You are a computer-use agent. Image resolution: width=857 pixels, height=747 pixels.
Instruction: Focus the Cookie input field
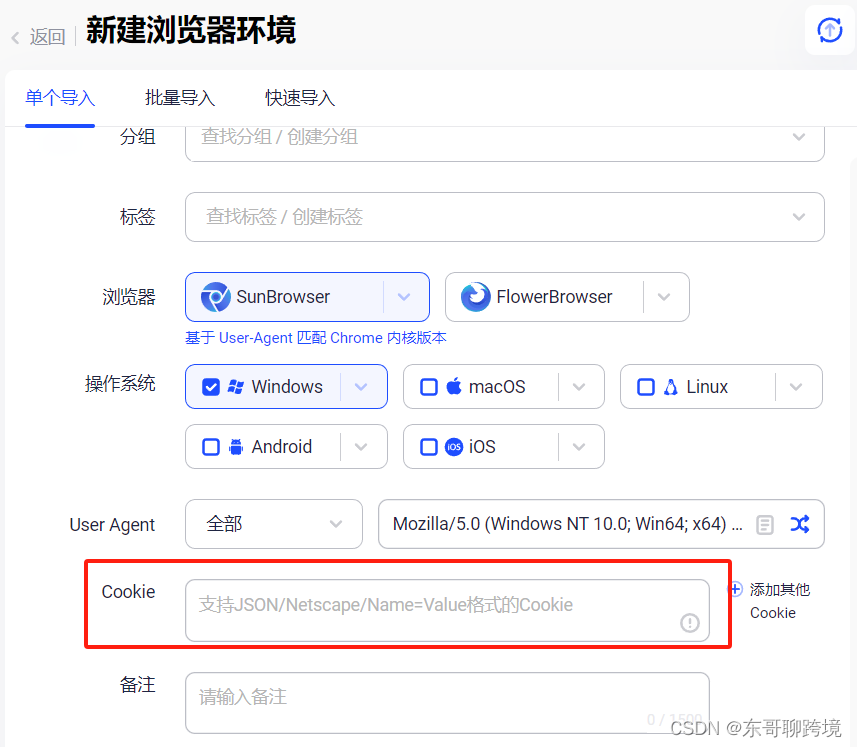[447, 610]
